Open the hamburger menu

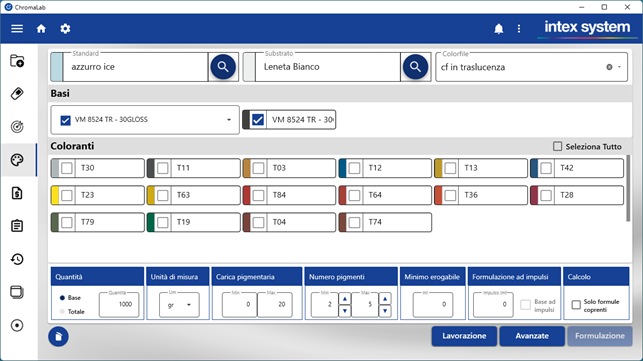point(17,29)
